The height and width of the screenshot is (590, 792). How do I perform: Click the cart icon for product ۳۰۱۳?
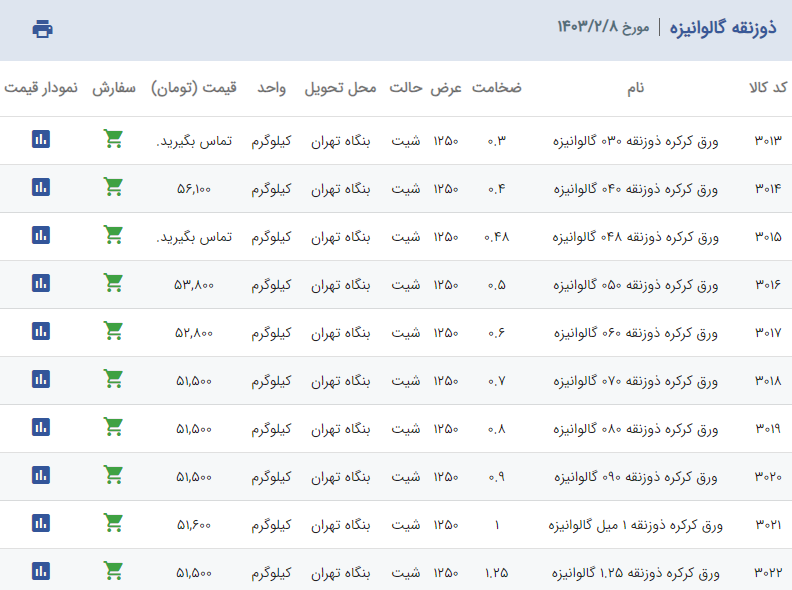click(x=114, y=139)
